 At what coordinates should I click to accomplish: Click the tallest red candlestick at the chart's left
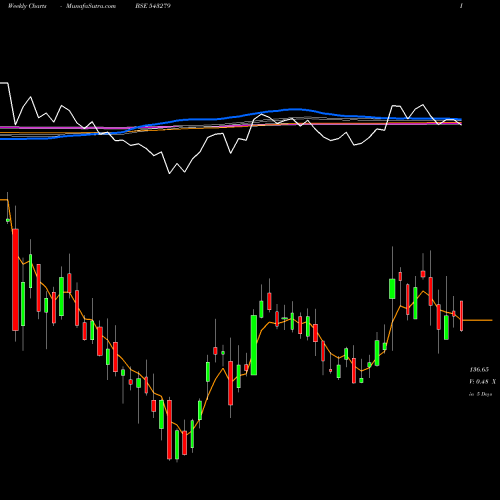point(15,280)
